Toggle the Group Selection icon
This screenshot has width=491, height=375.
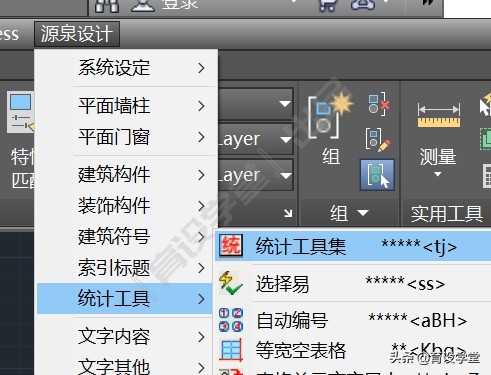coord(377,175)
